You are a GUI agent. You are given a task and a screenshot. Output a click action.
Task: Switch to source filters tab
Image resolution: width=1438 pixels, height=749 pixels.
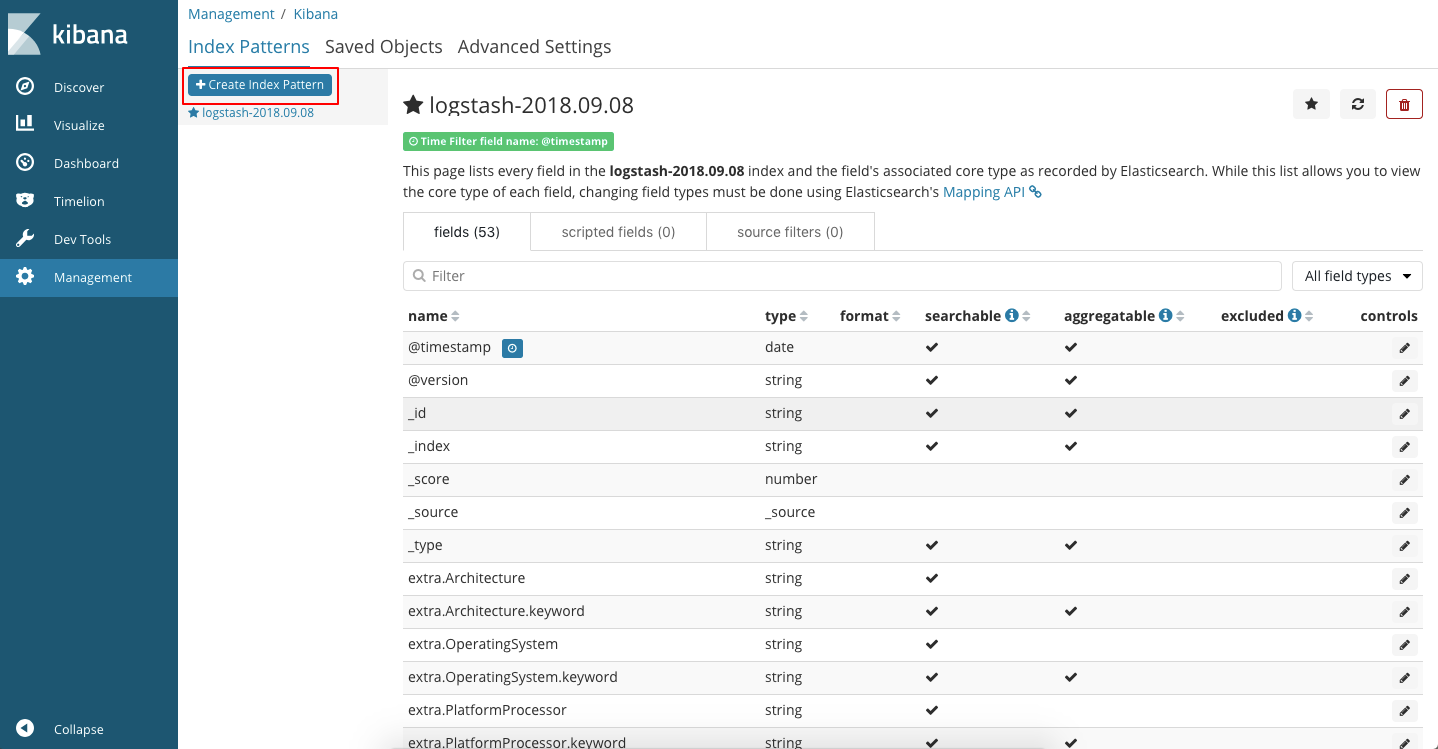789,232
